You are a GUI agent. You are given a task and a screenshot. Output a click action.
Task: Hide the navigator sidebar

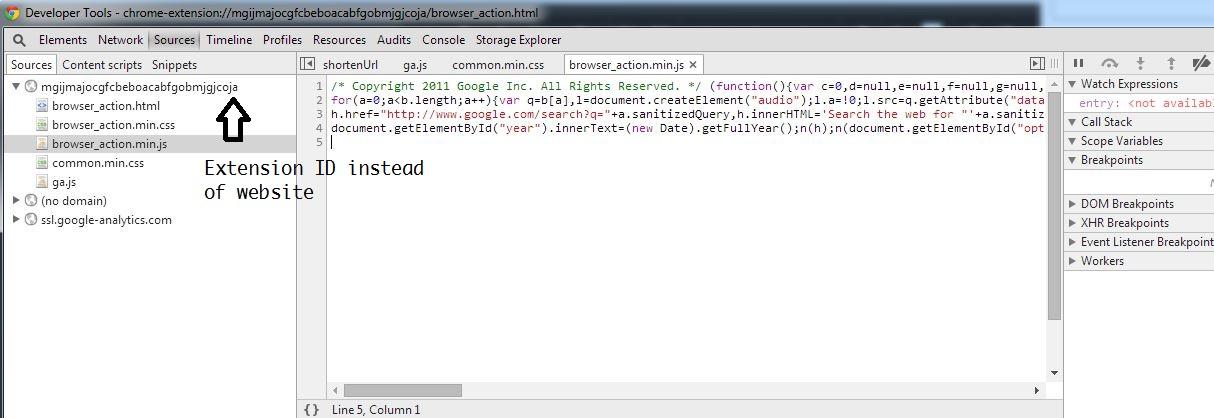pos(308,64)
